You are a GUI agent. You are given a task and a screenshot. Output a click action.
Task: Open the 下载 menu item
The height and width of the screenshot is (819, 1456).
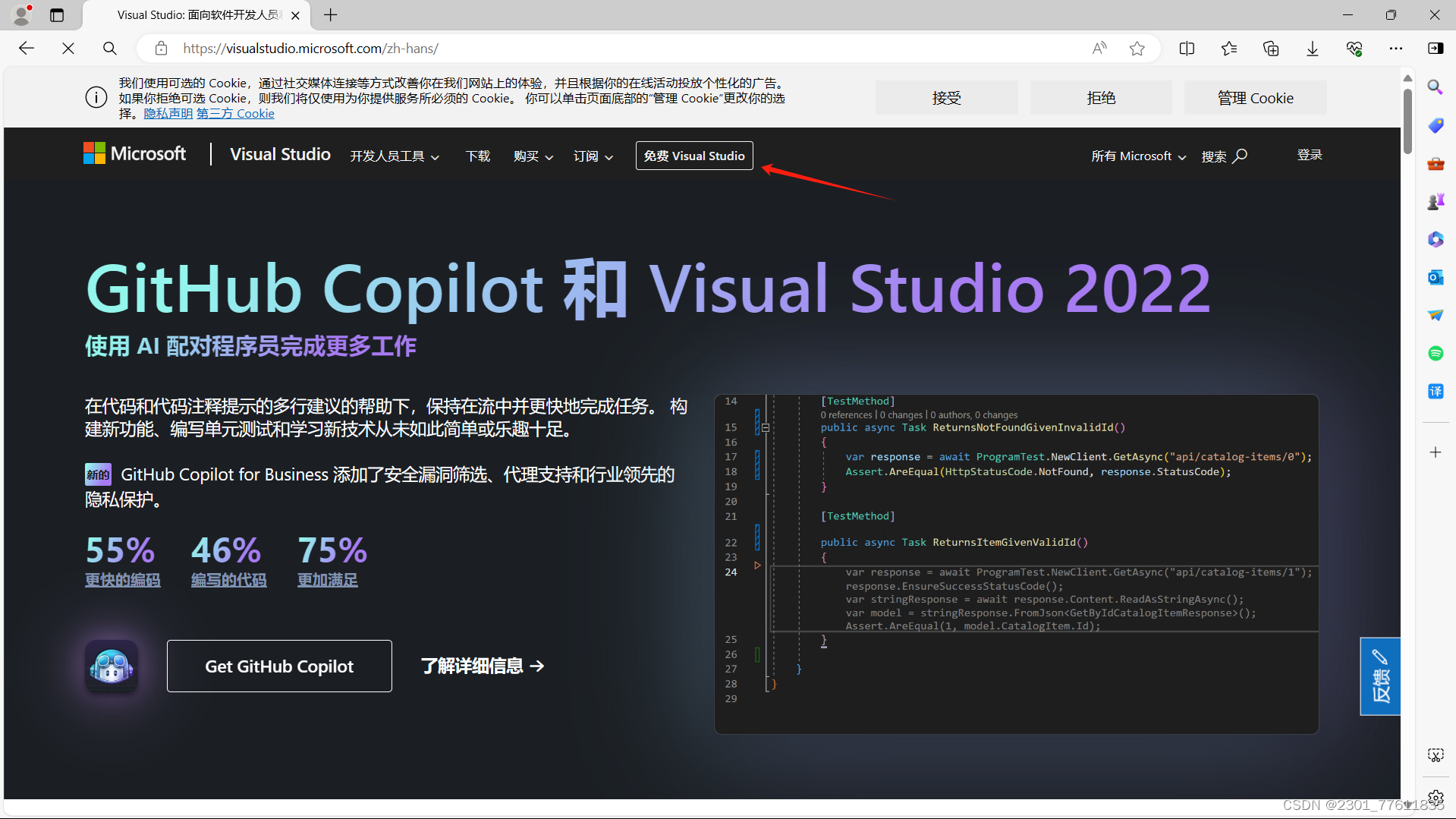pos(478,156)
